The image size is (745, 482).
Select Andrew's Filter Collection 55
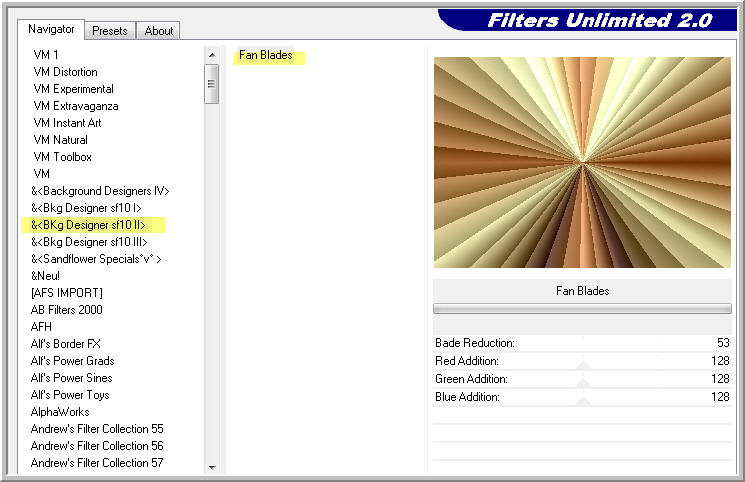(x=97, y=429)
